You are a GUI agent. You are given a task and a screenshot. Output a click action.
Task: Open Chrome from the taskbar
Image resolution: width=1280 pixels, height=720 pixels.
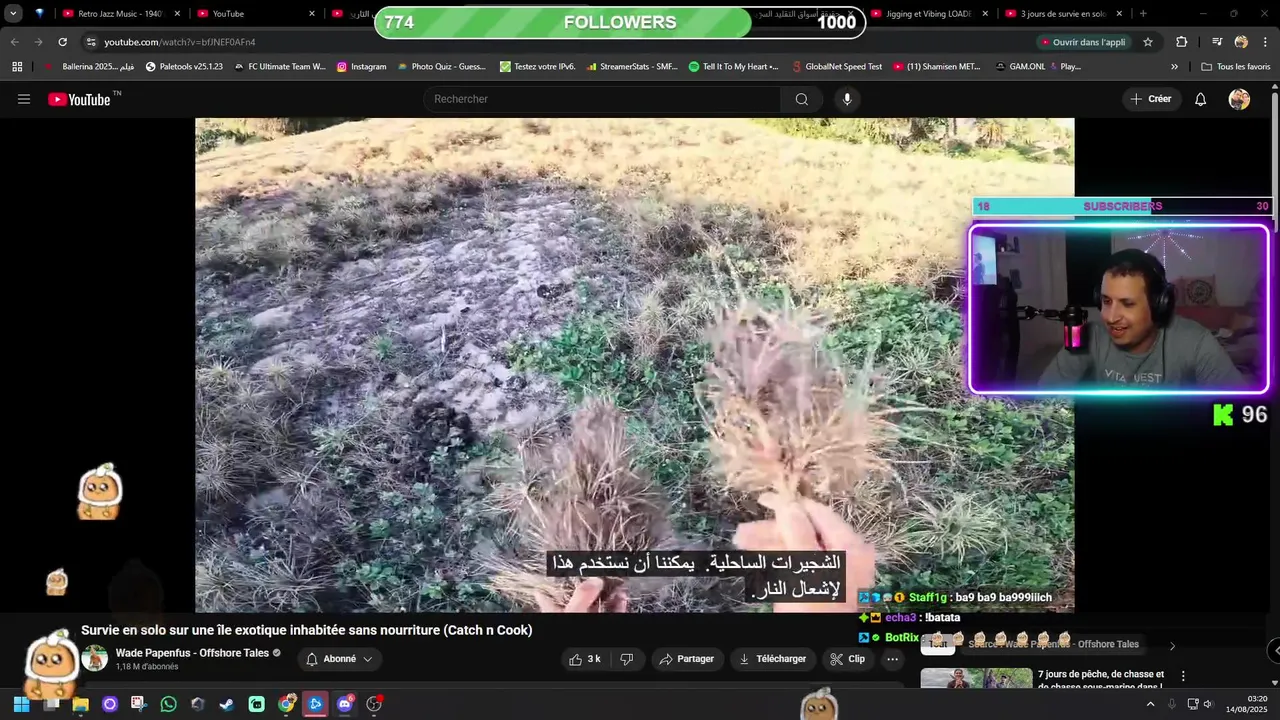click(287, 704)
